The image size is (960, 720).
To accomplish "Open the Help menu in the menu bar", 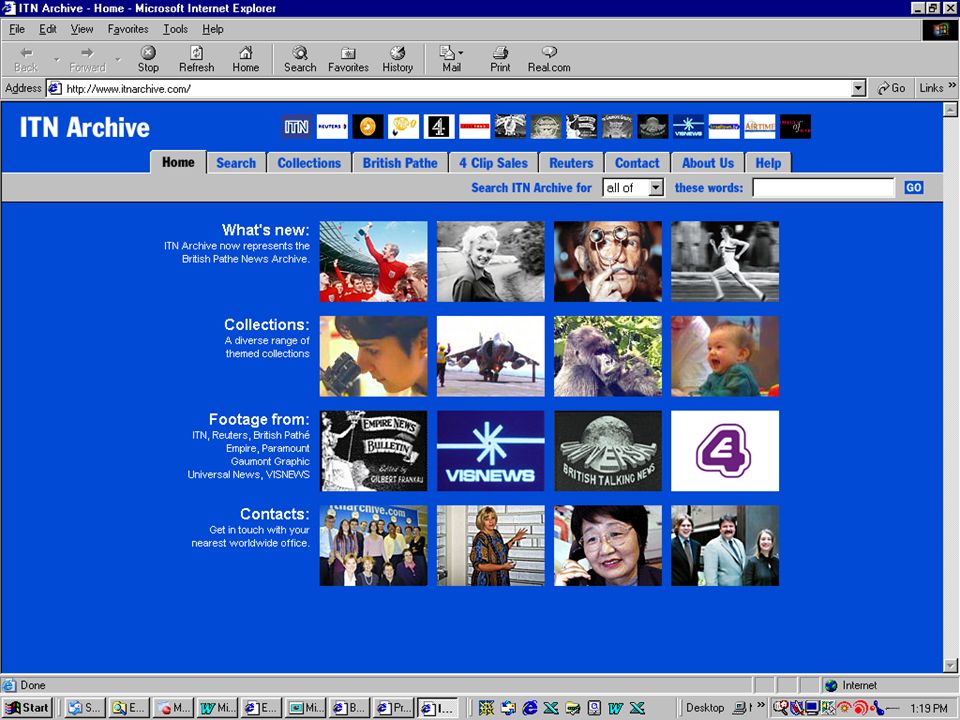I will [212, 29].
